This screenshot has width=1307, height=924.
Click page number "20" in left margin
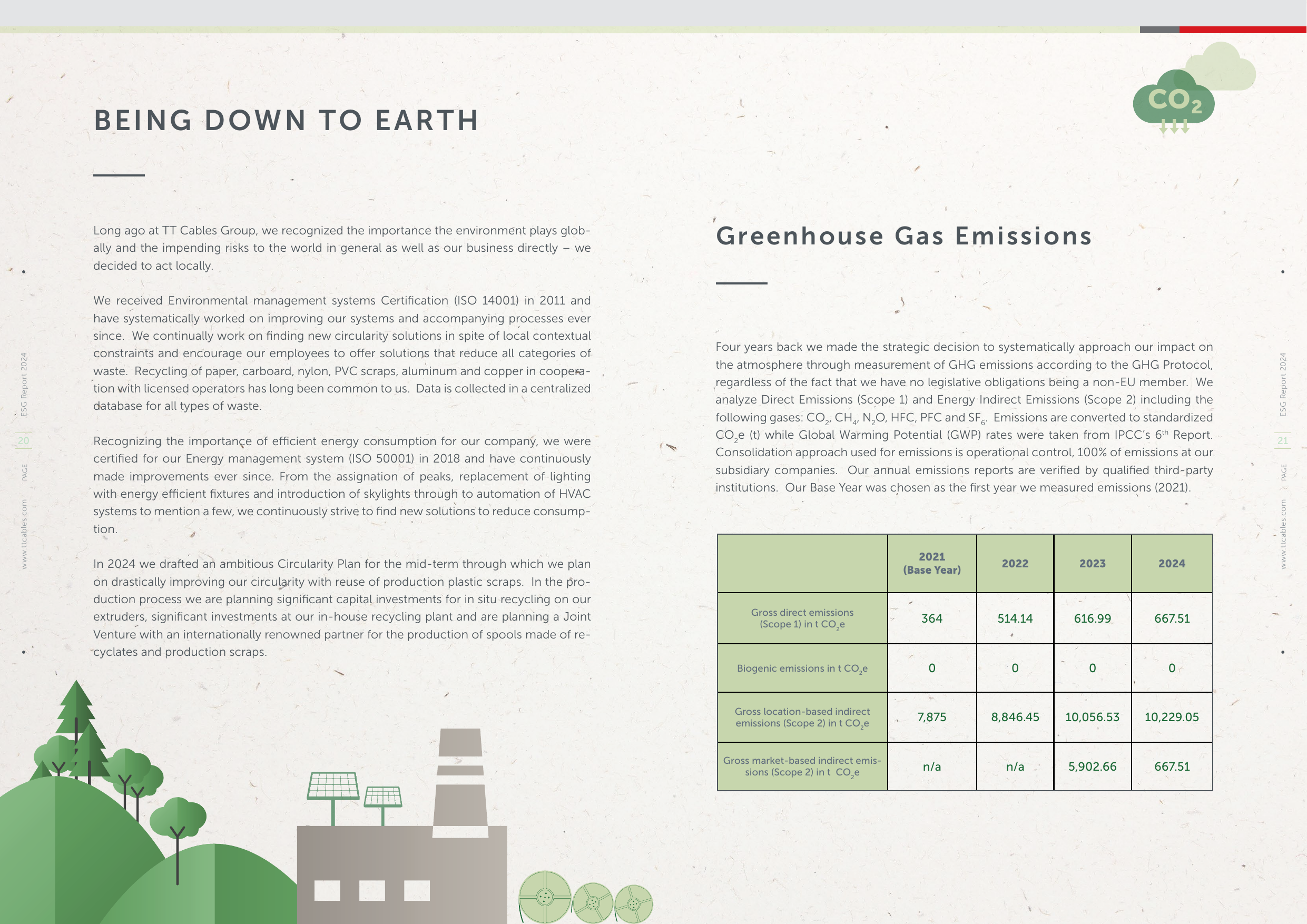(x=23, y=440)
